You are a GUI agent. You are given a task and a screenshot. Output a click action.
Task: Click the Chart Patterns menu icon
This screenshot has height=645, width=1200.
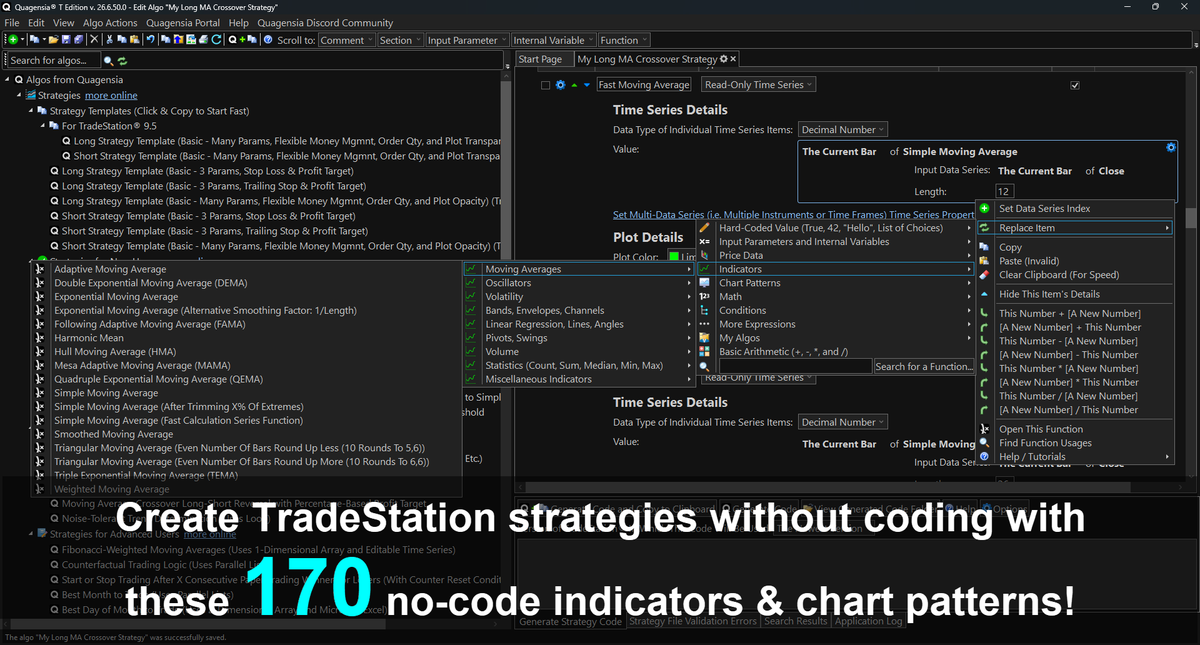(x=705, y=283)
